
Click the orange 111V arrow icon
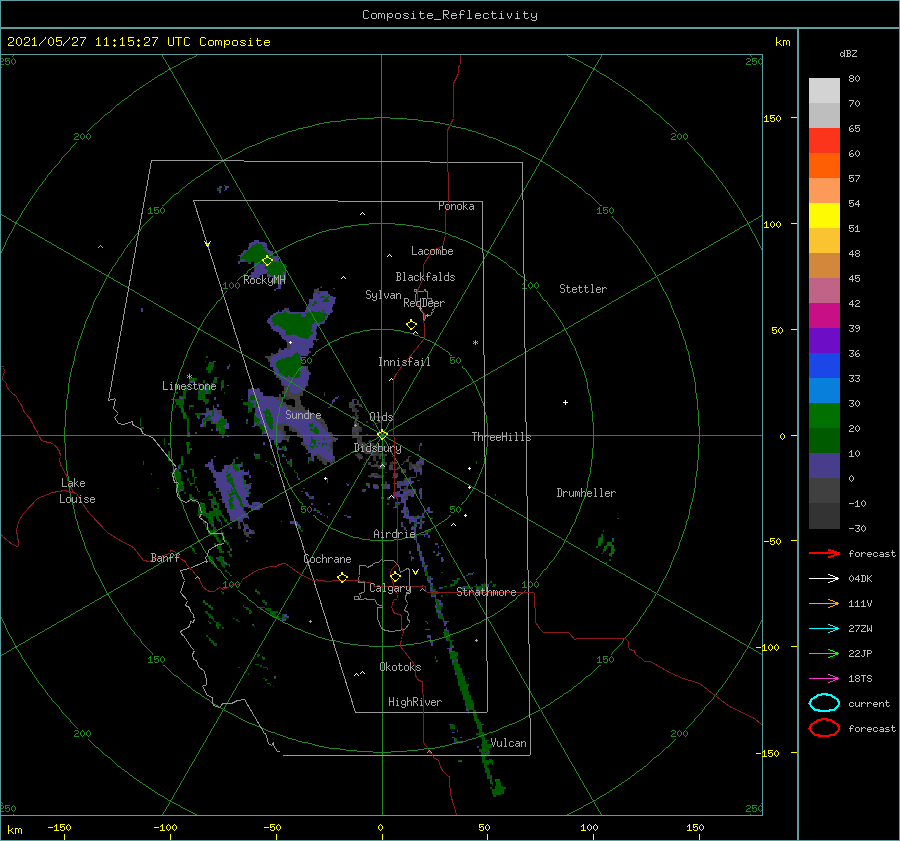click(x=824, y=603)
